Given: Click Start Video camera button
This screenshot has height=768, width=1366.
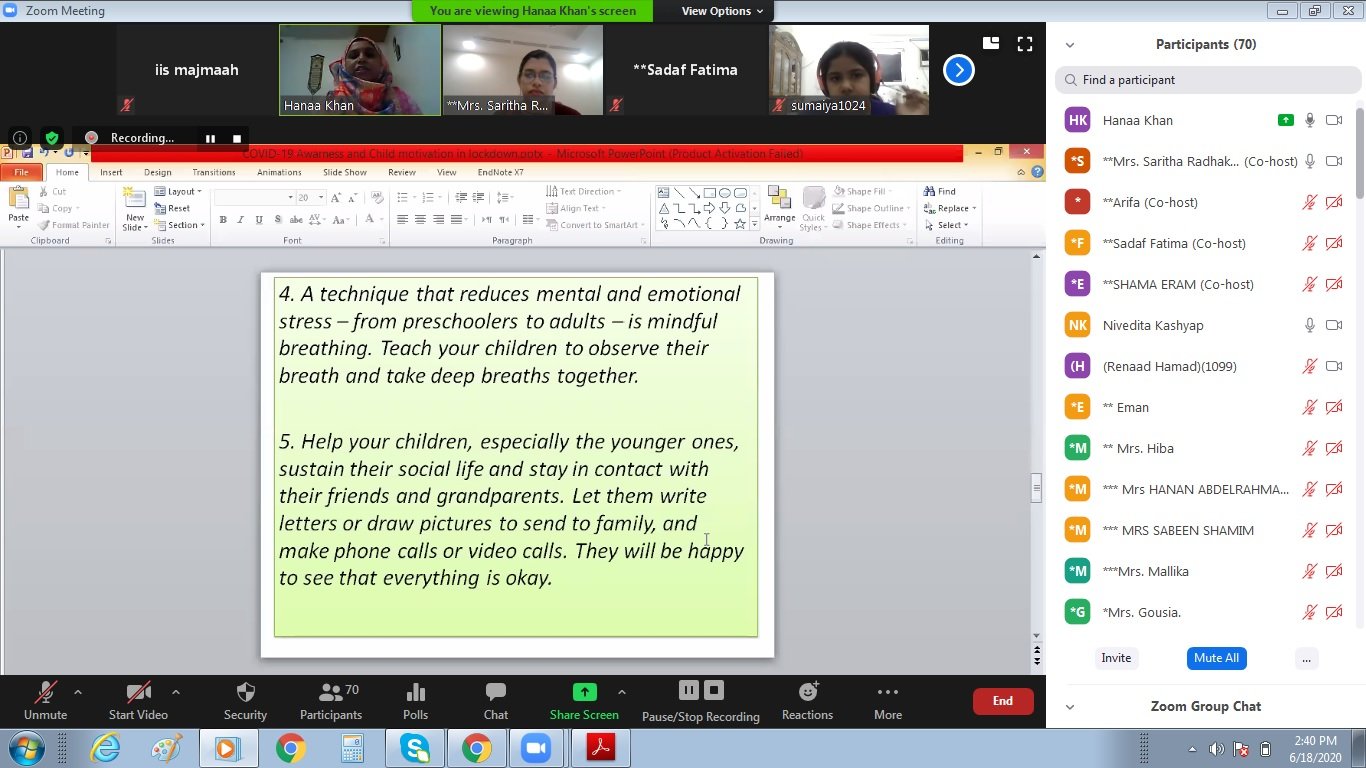Looking at the screenshot, I should [x=138, y=701].
